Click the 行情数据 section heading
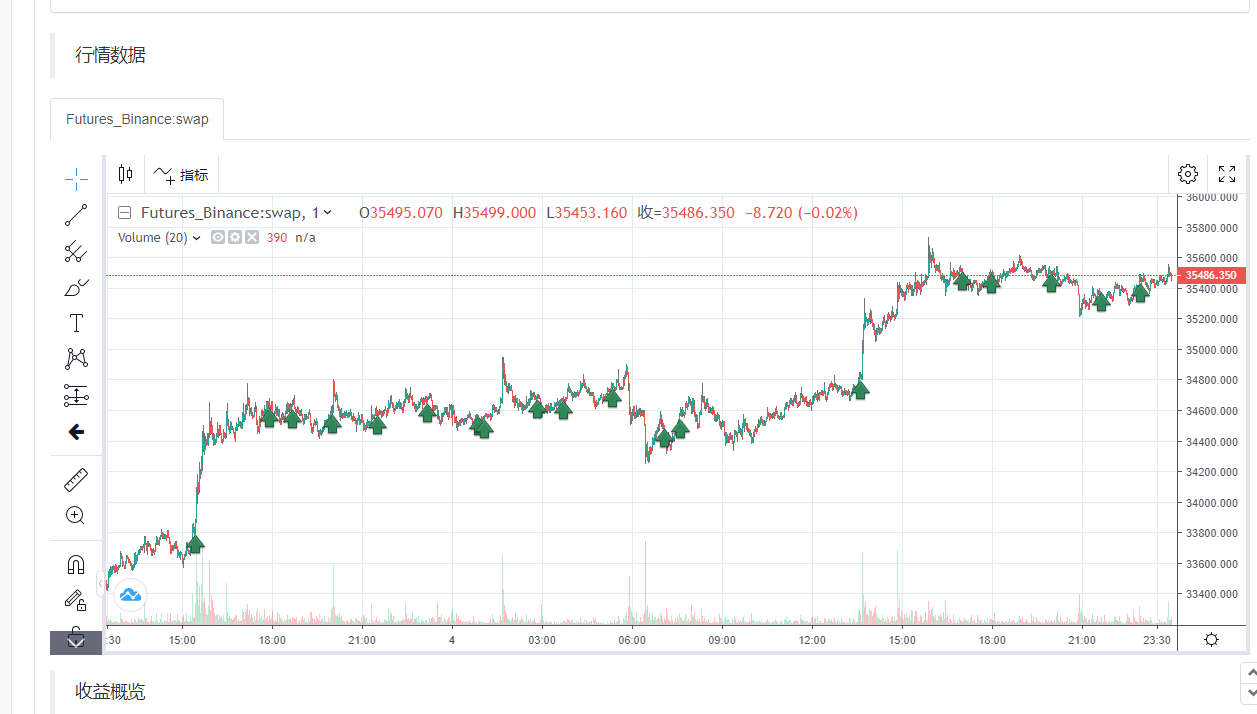This screenshot has height=714, width=1257. 110,55
